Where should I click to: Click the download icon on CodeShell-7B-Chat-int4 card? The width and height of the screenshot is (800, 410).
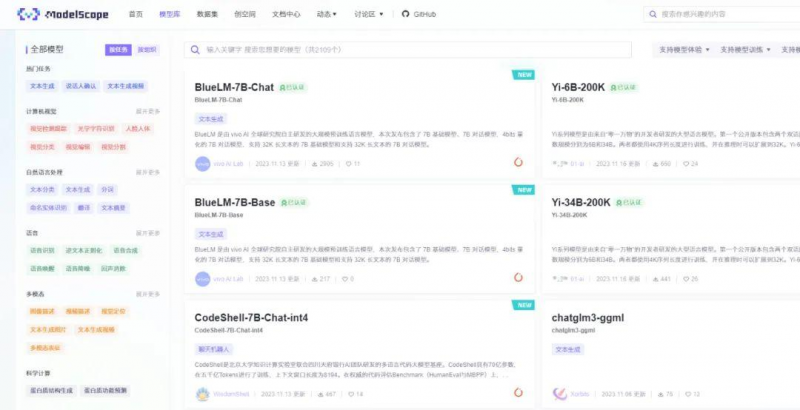[321, 395]
